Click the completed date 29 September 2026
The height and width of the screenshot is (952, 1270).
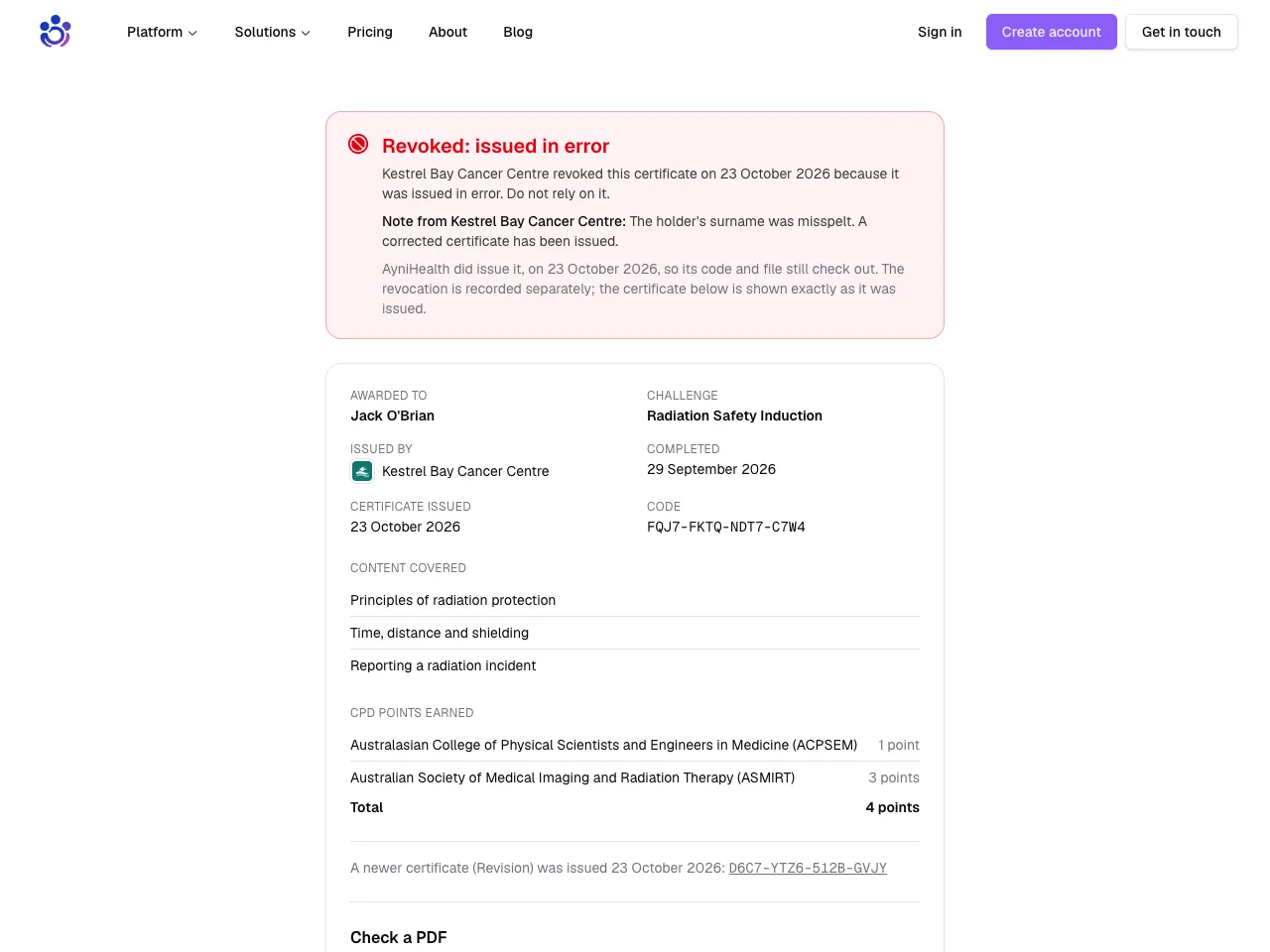pyautogui.click(x=711, y=469)
